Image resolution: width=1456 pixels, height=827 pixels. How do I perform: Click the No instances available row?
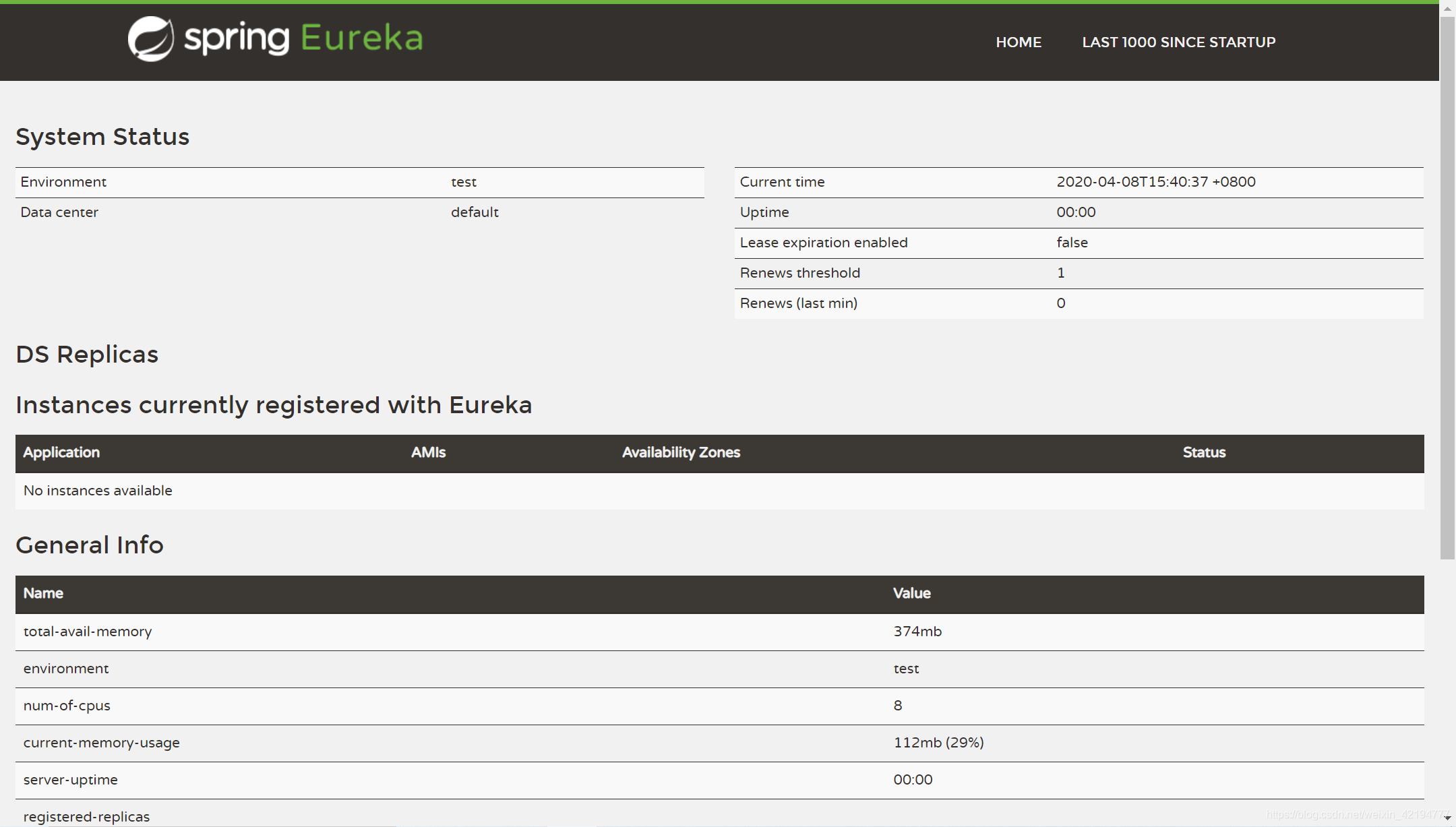(x=98, y=491)
